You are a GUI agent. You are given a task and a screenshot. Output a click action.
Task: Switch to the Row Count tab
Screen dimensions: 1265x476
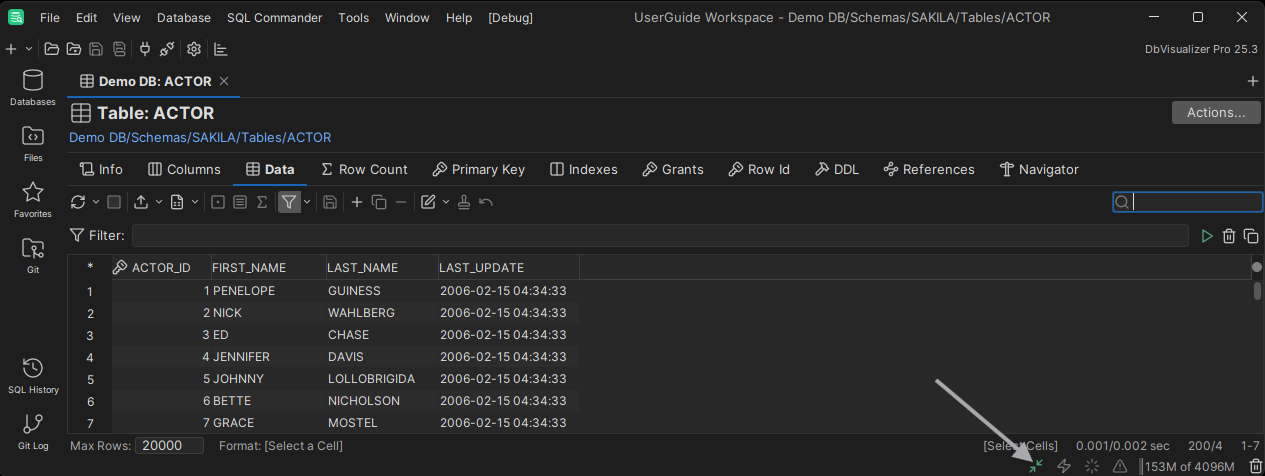[x=364, y=169]
